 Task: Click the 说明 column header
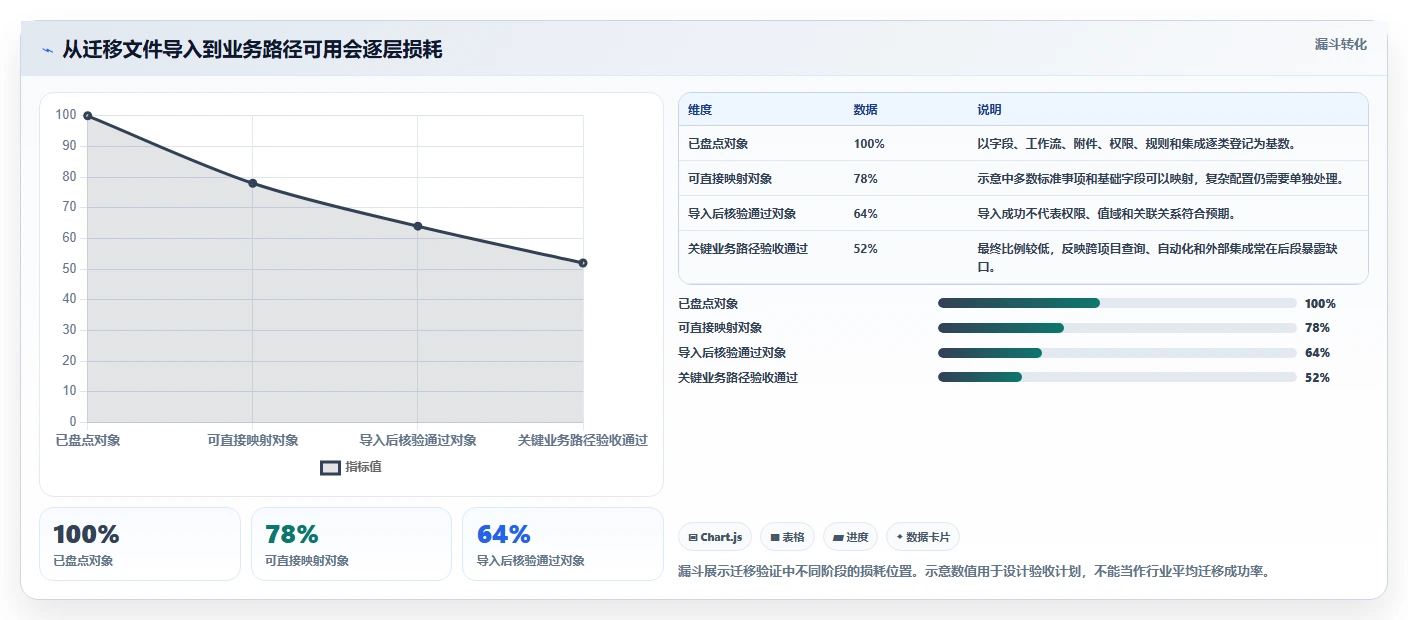(x=989, y=110)
